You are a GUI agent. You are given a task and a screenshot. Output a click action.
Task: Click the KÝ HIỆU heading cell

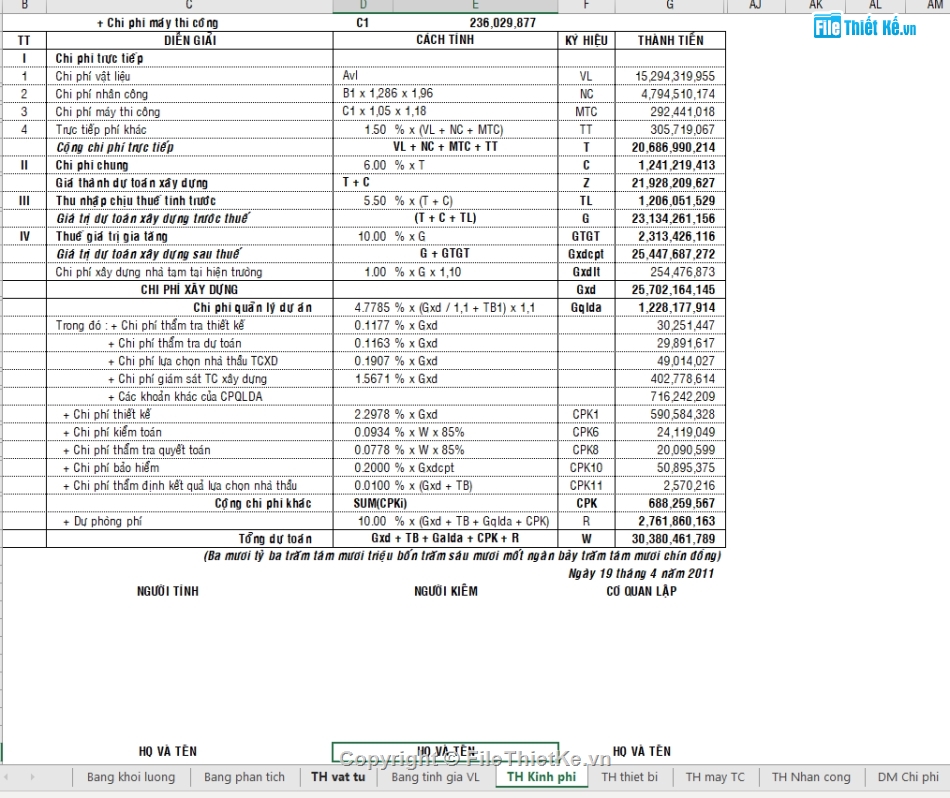pyautogui.click(x=586, y=41)
